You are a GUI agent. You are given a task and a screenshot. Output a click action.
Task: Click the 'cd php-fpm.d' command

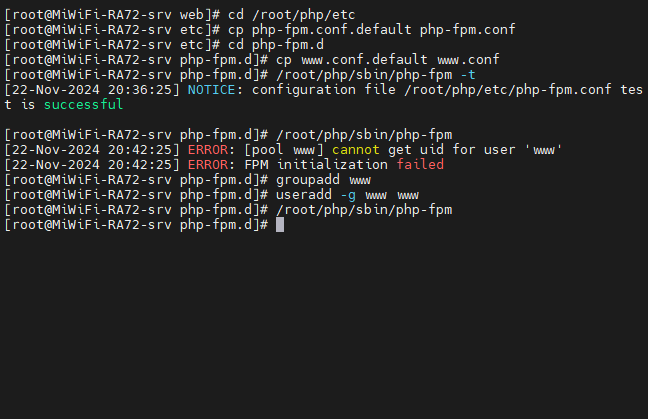pyautogui.click(x=276, y=45)
